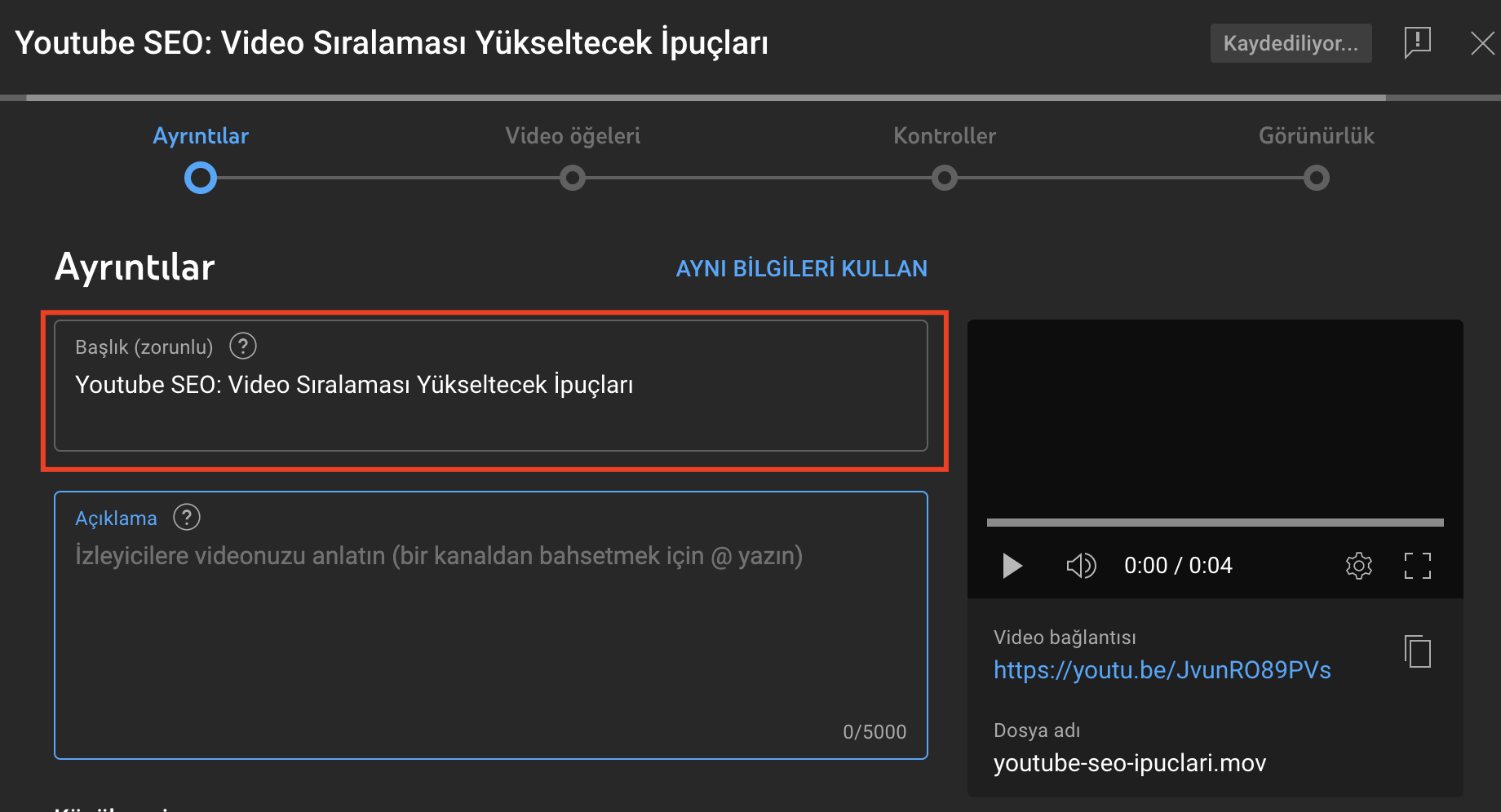Go to the Görünürlük step

1317,136
